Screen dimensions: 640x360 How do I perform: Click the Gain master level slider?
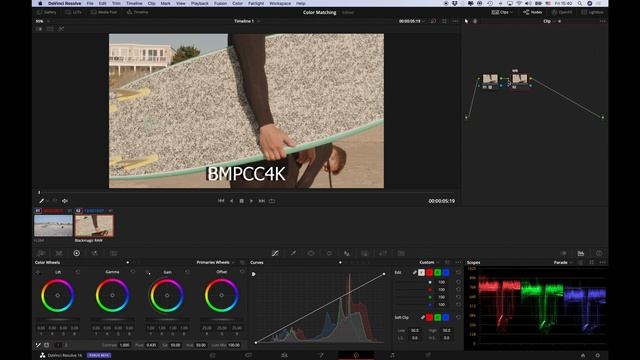click(x=167, y=320)
